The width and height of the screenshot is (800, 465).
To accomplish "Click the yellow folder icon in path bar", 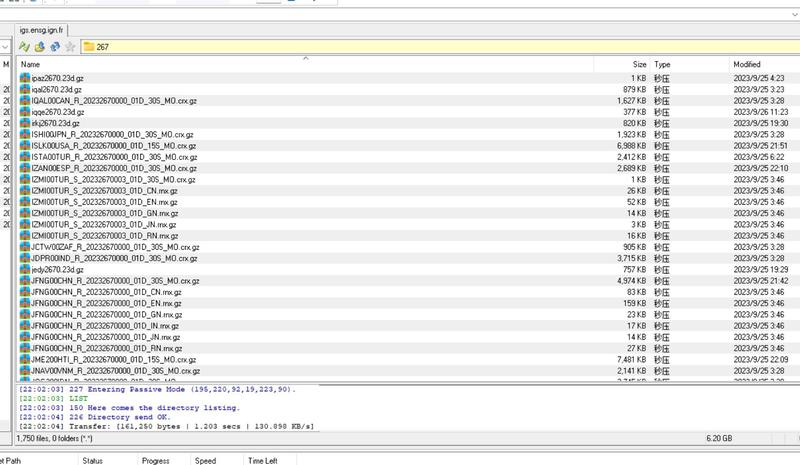I will point(89,47).
